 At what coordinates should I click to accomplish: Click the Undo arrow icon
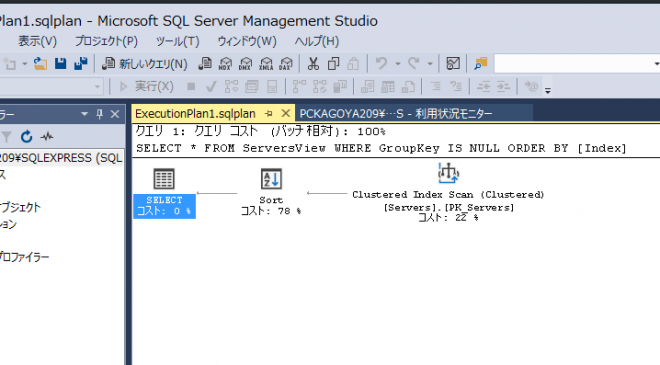[381, 64]
